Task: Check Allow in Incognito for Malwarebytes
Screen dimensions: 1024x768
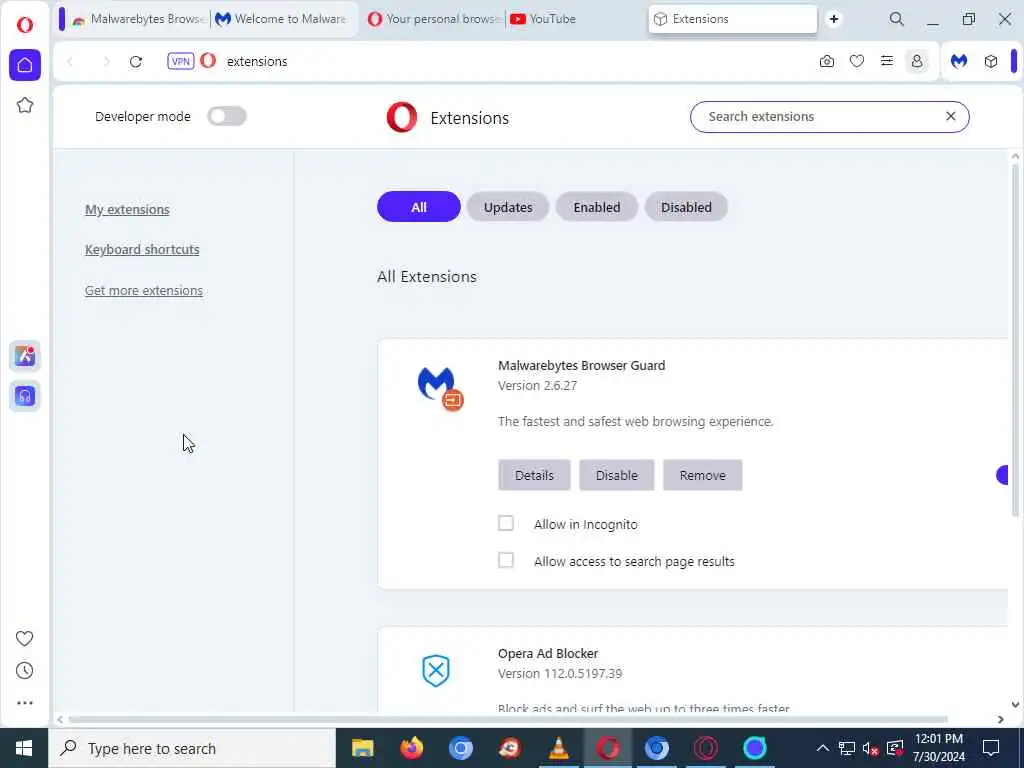Action: (505, 523)
